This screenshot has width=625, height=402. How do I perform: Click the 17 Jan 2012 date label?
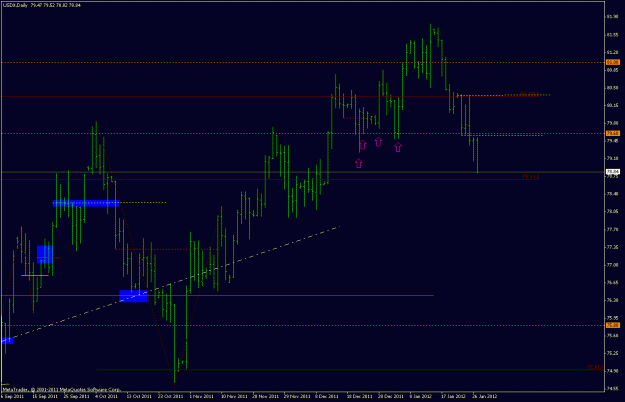pyautogui.click(x=453, y=396)
